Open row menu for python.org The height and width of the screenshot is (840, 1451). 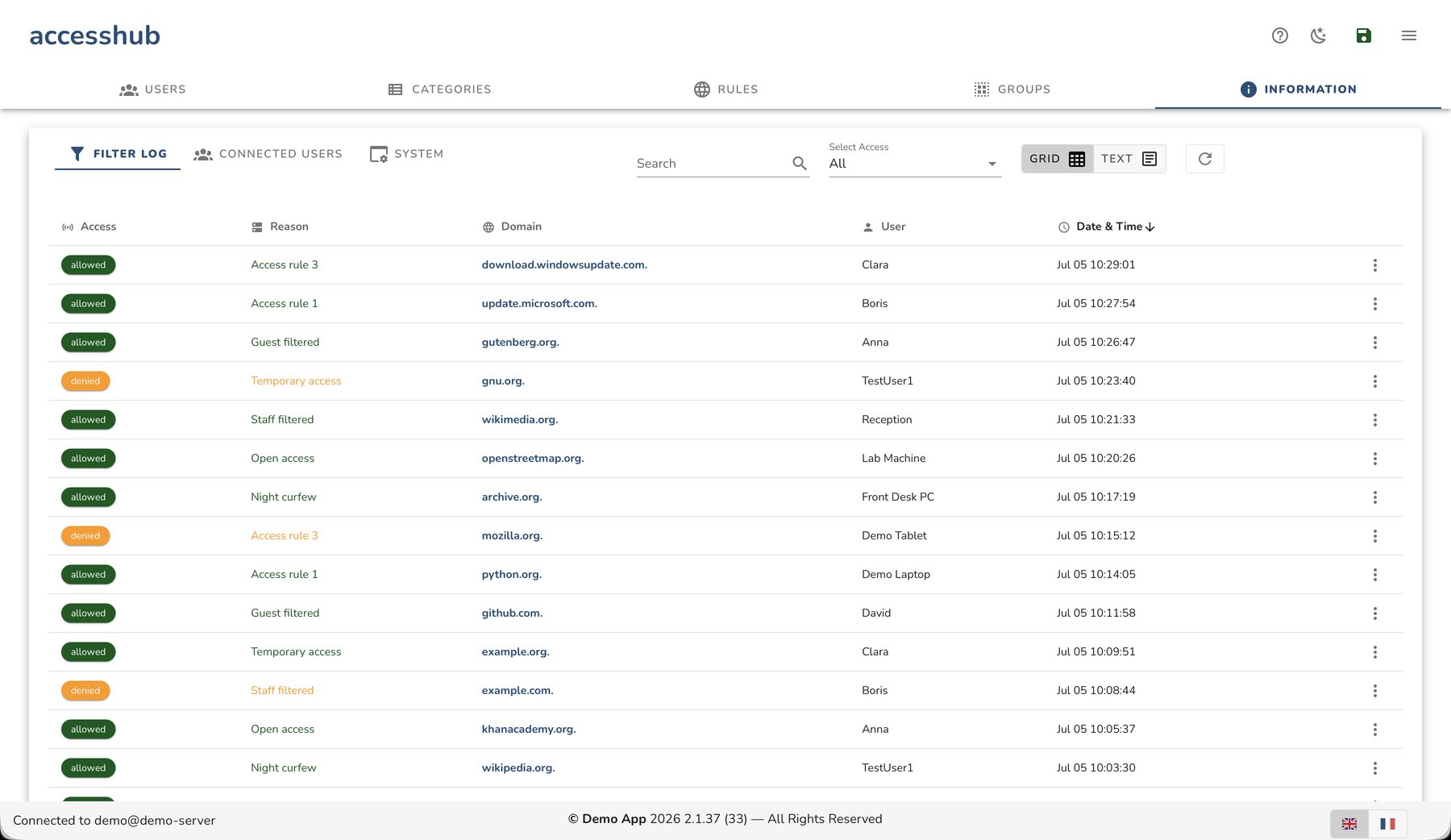1375,575
